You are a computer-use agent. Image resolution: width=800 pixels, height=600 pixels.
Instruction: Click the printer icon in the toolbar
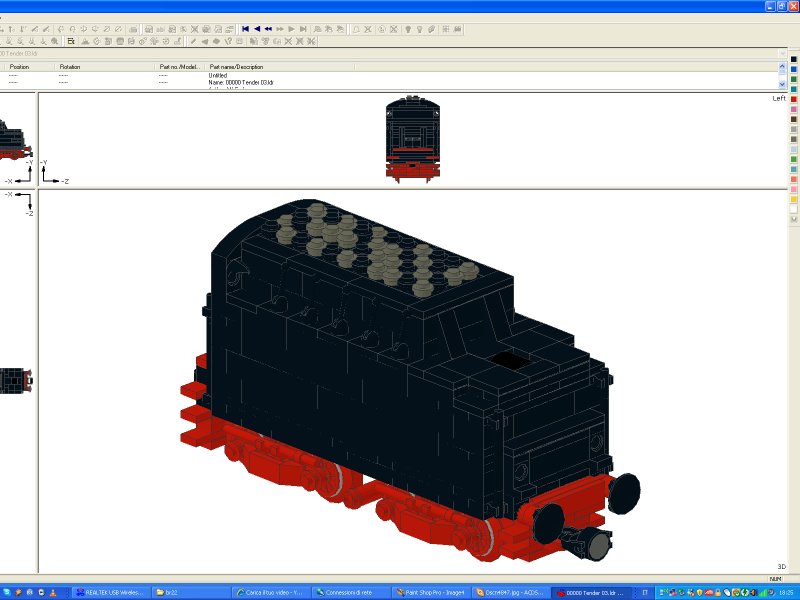pyautogui.click(x=133, y=29)
